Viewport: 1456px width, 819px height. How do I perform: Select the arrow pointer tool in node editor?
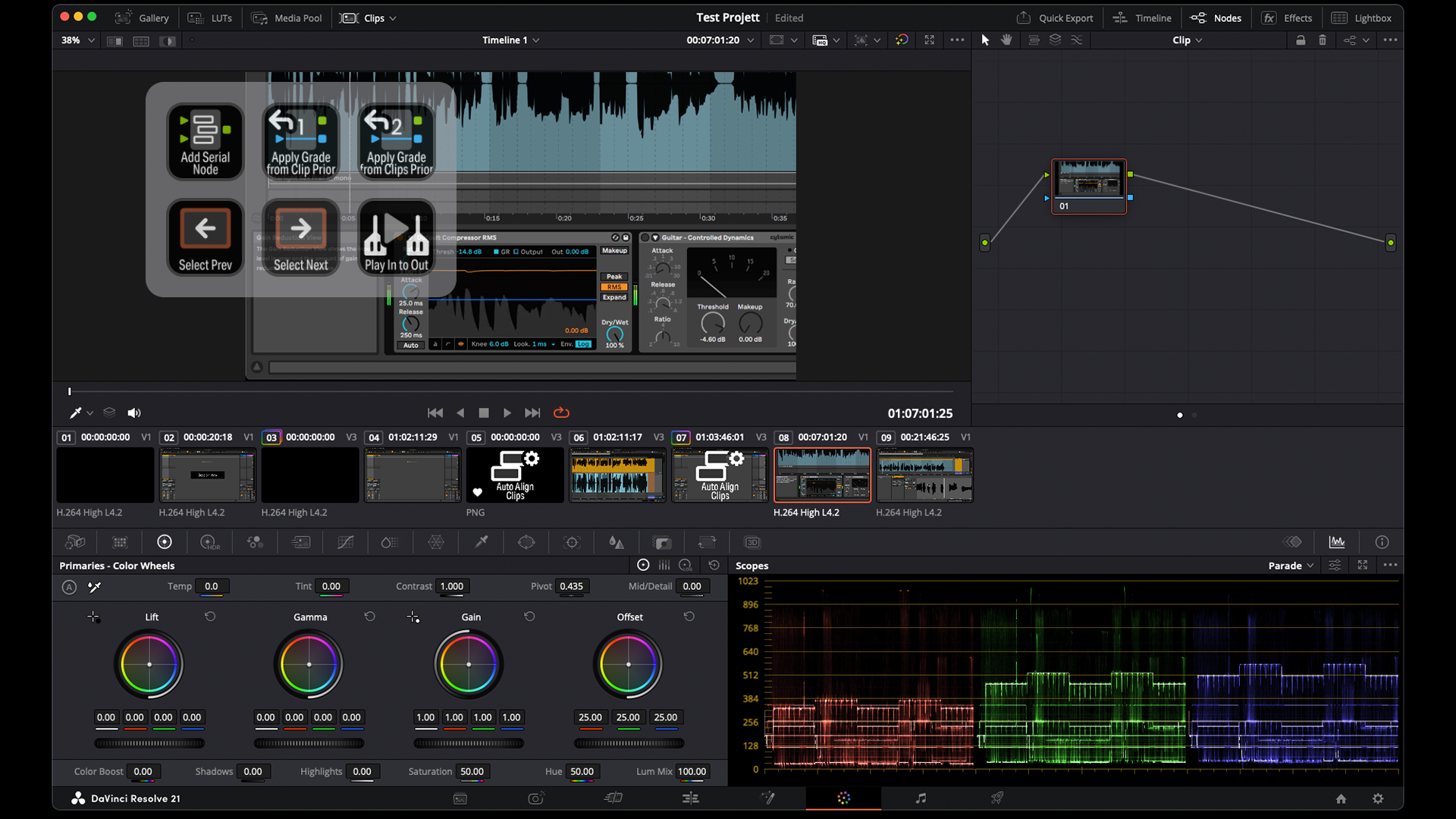pos(985,40)
